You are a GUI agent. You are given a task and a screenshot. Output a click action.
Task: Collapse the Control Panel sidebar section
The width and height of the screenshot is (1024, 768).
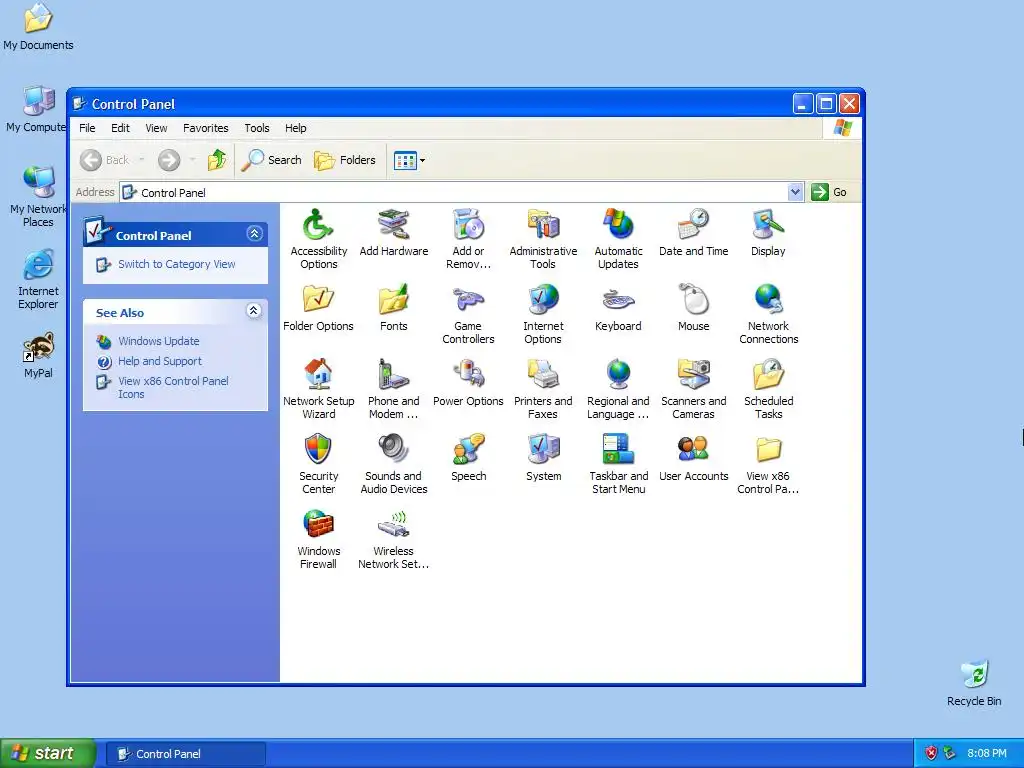coord(255,234)
